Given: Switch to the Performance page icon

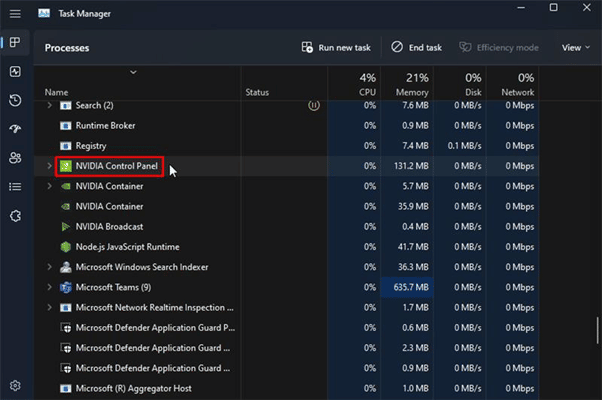Looking at the screenshot, I should click(15, 72).
